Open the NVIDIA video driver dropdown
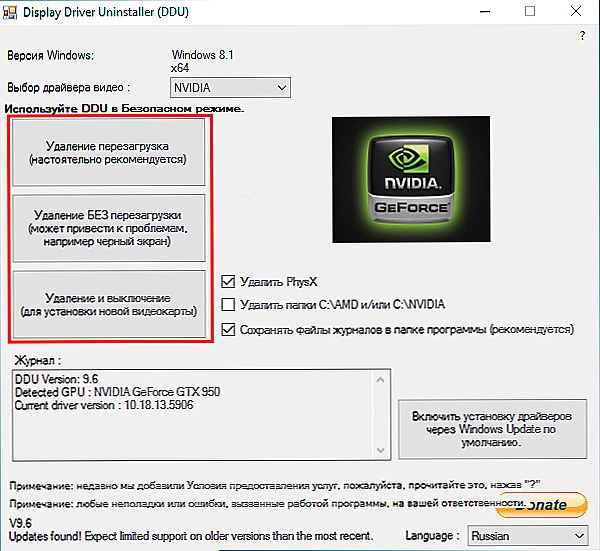 click(x=230, y=88)
